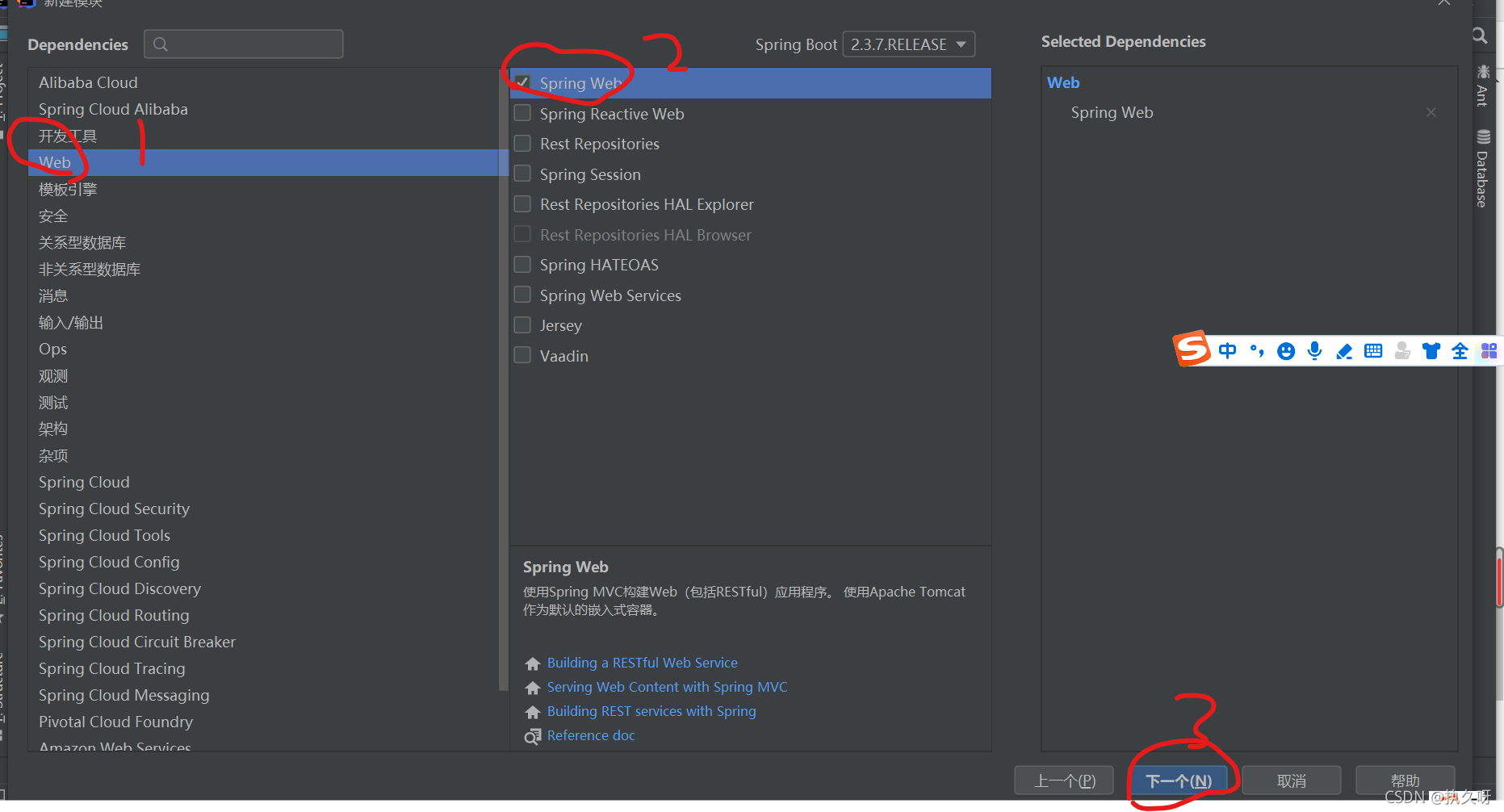Click the 全 full-width icon on the Sogou bar
Image resolution: width=1504 pixels, height=812 pixels.
click(1460, 350)
